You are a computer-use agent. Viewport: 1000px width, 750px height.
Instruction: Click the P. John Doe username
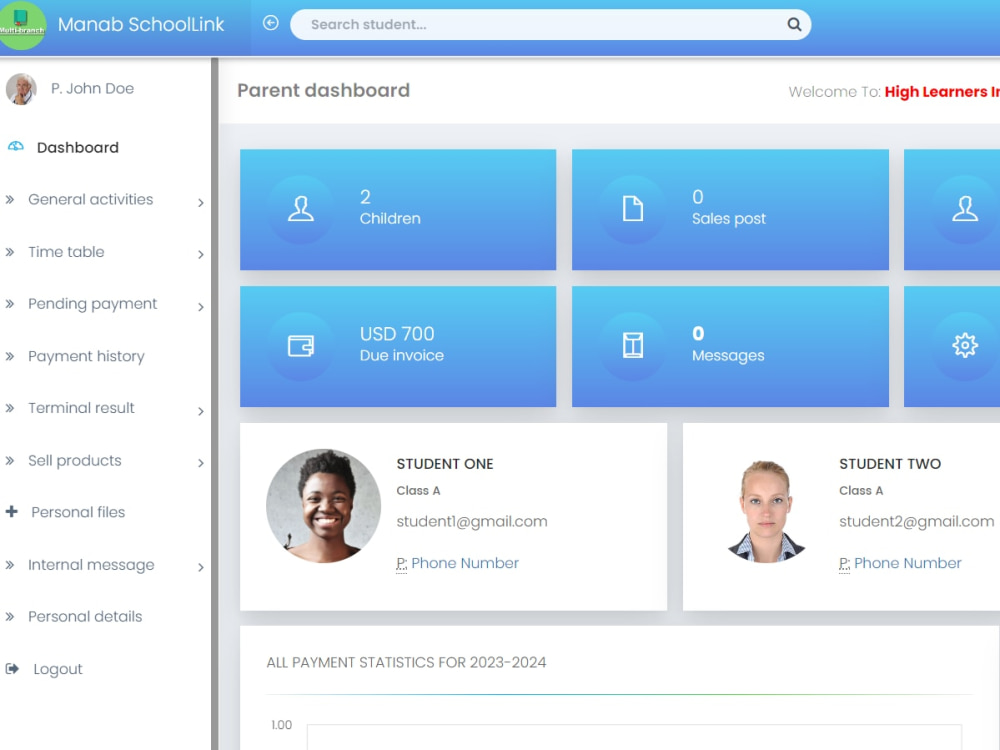pyautogui.click(x=92, y=89)
